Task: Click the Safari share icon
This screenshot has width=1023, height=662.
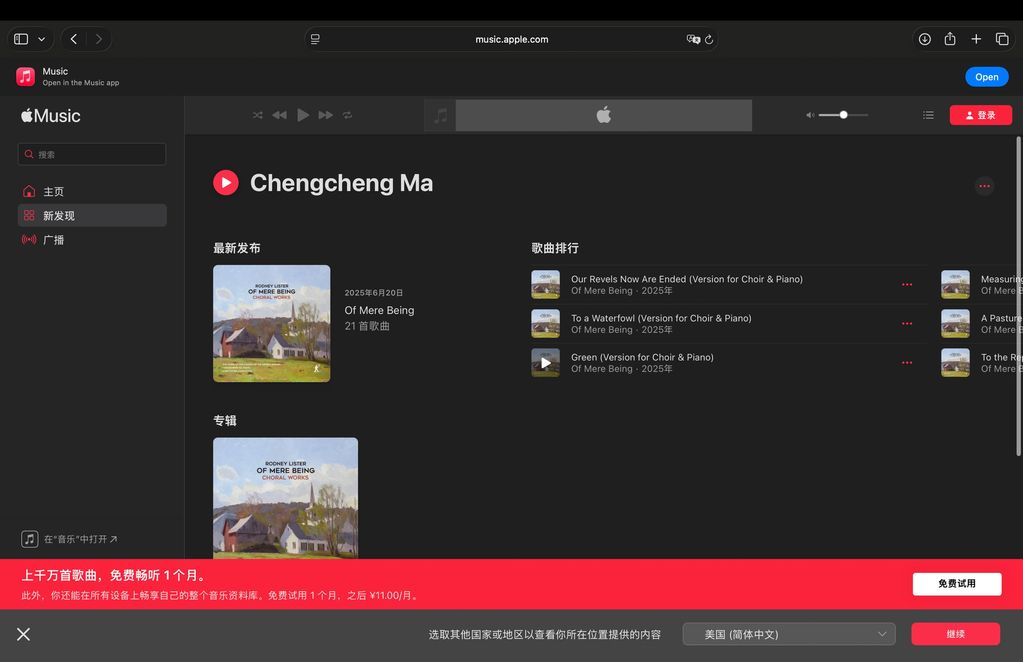Action: 950,39
